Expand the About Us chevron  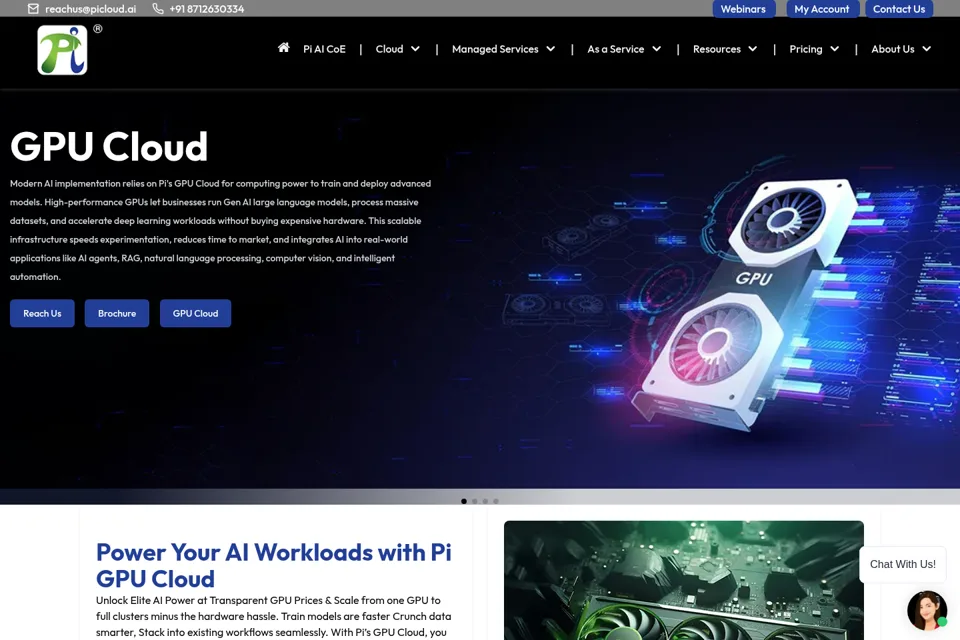pos(926,49)
